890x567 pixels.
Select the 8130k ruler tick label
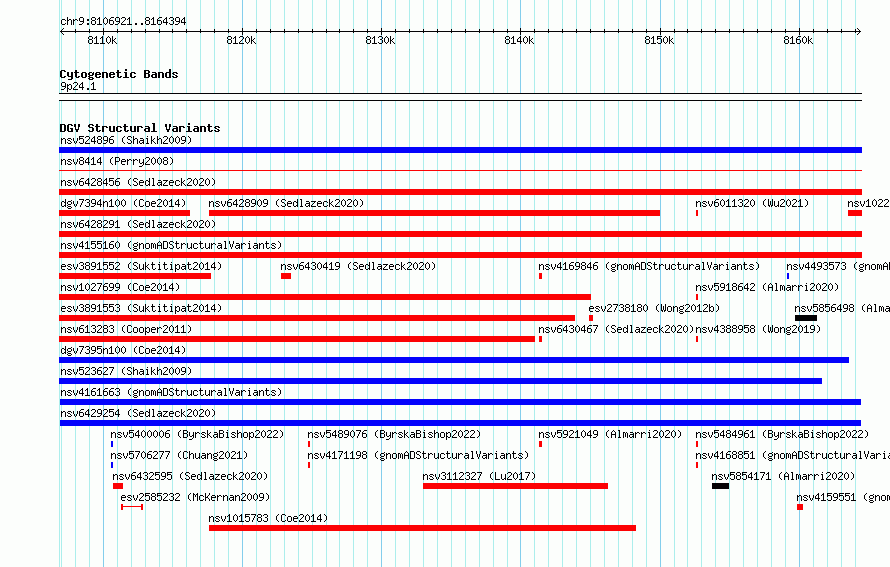tap(380, 40)
